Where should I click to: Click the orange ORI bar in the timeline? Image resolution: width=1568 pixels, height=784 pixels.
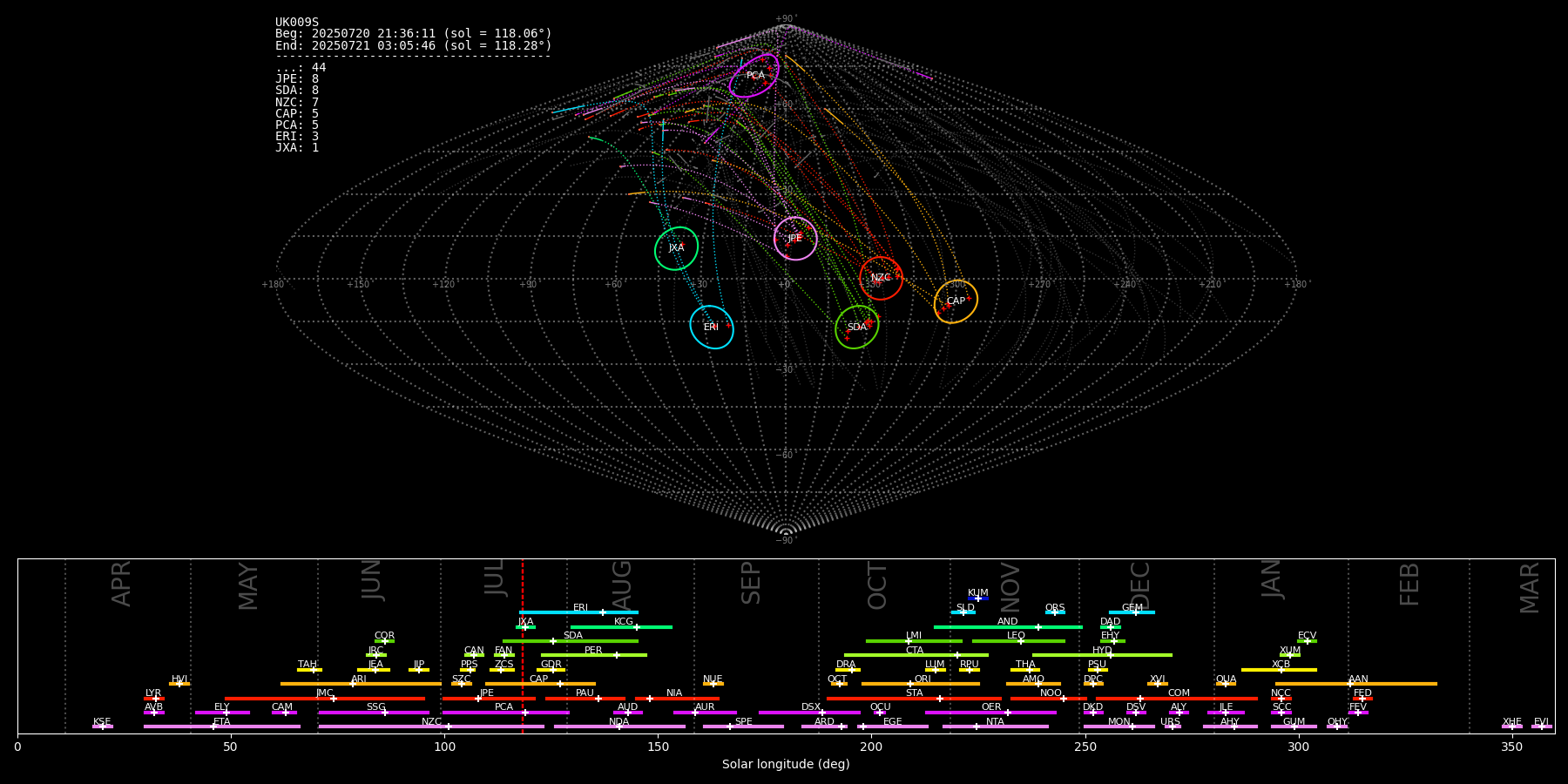(921, 684)
